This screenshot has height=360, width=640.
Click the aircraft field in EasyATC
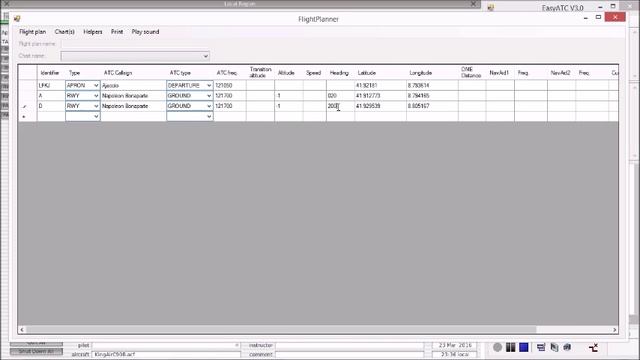pyautogui.click(x=165, y=354)
